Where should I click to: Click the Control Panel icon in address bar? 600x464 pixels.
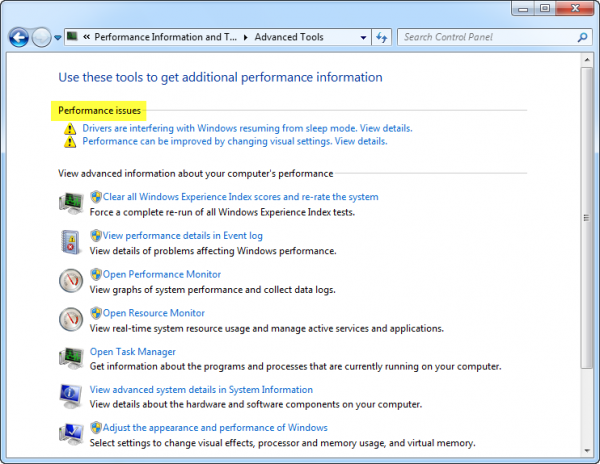[72, 37]
